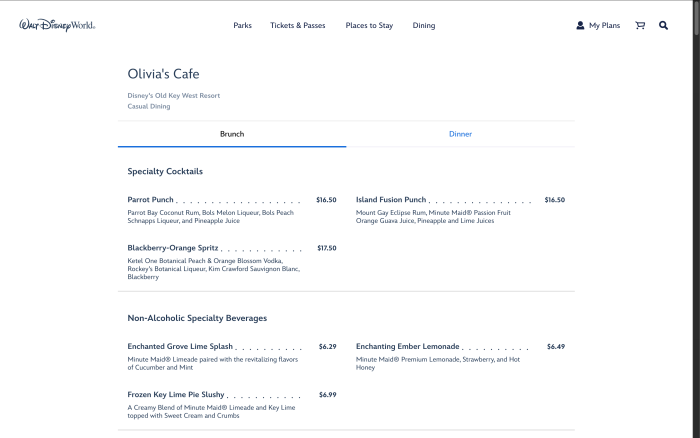Open the Parks menu
Image resolution: width=700 pixels, height=438 pixels.
coord(242,25)
